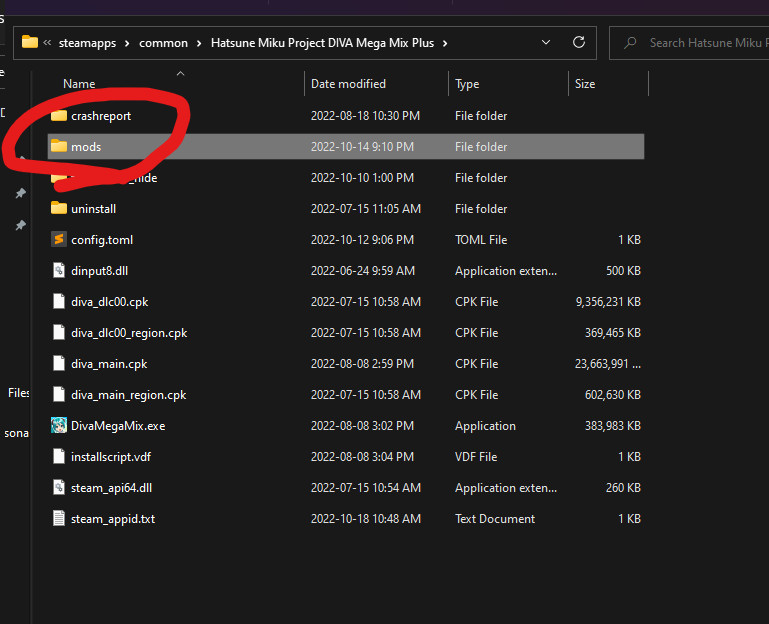Click TOML File type cell

click(481, 240)
